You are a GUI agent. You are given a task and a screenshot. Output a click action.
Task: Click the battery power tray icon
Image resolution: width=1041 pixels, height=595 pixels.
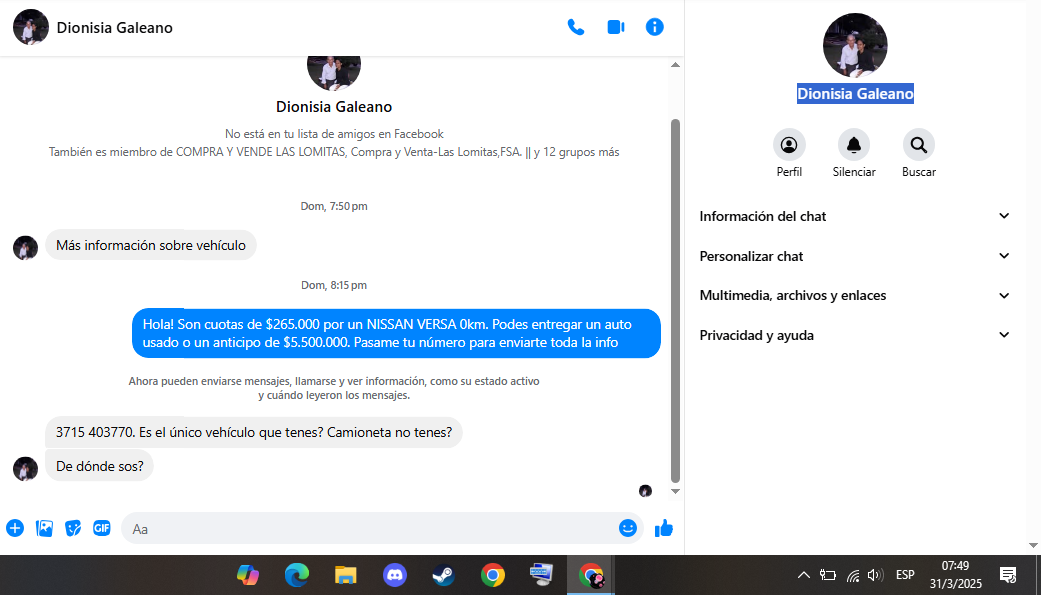coord(828,575)
